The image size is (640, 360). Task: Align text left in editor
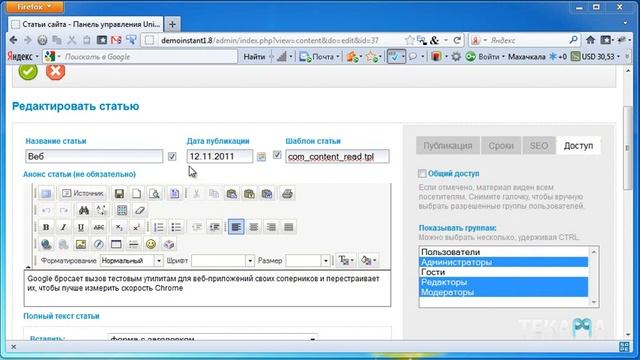click(x=236, y=227)
